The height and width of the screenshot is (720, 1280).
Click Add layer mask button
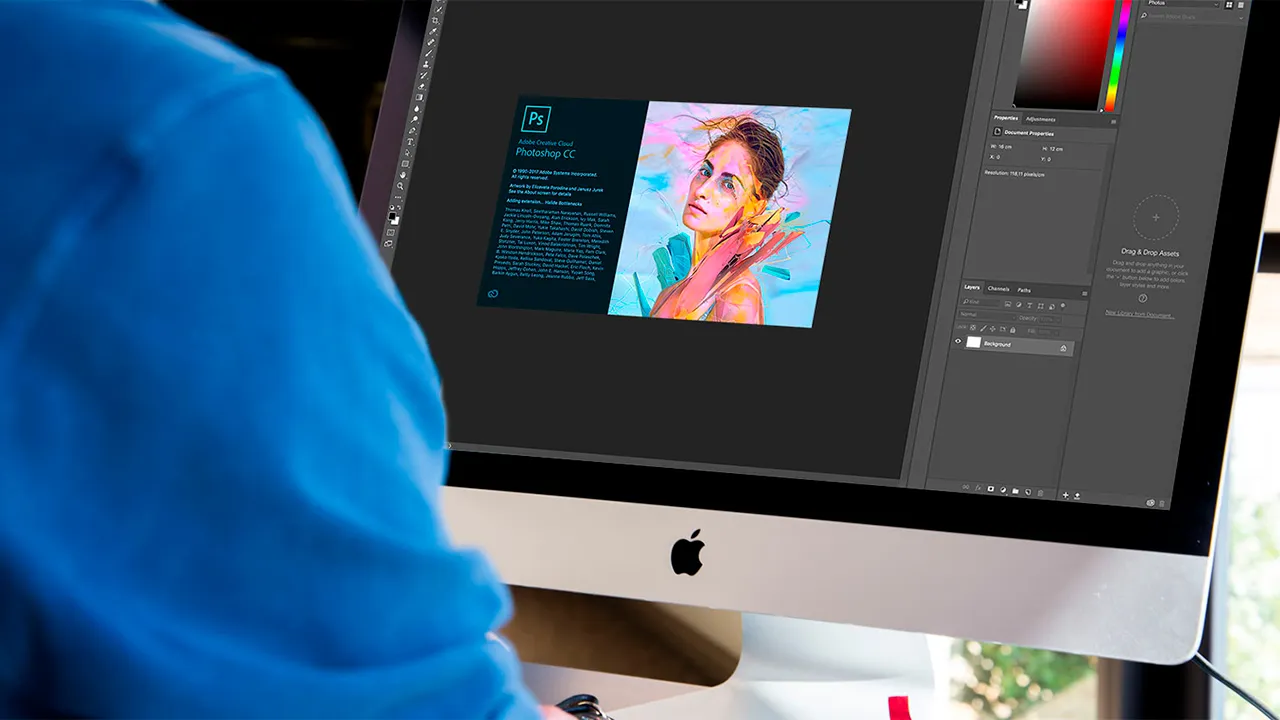991,489
